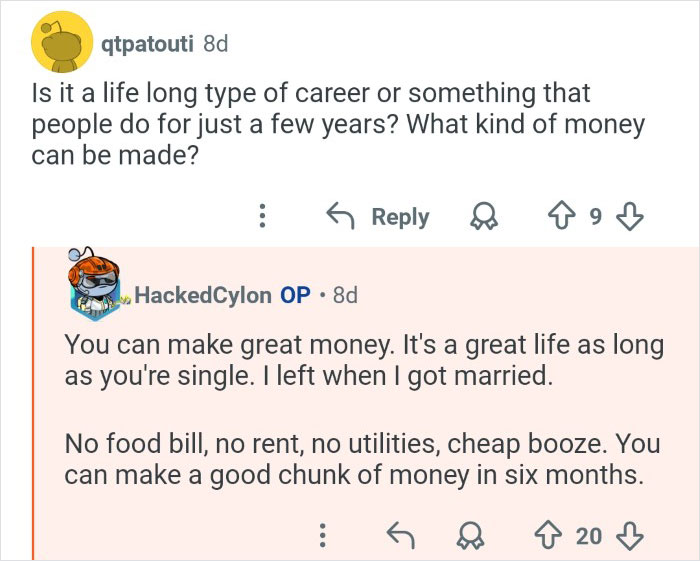
Task: Downvote HackedCylon's reply
Action: click(630, 536)
